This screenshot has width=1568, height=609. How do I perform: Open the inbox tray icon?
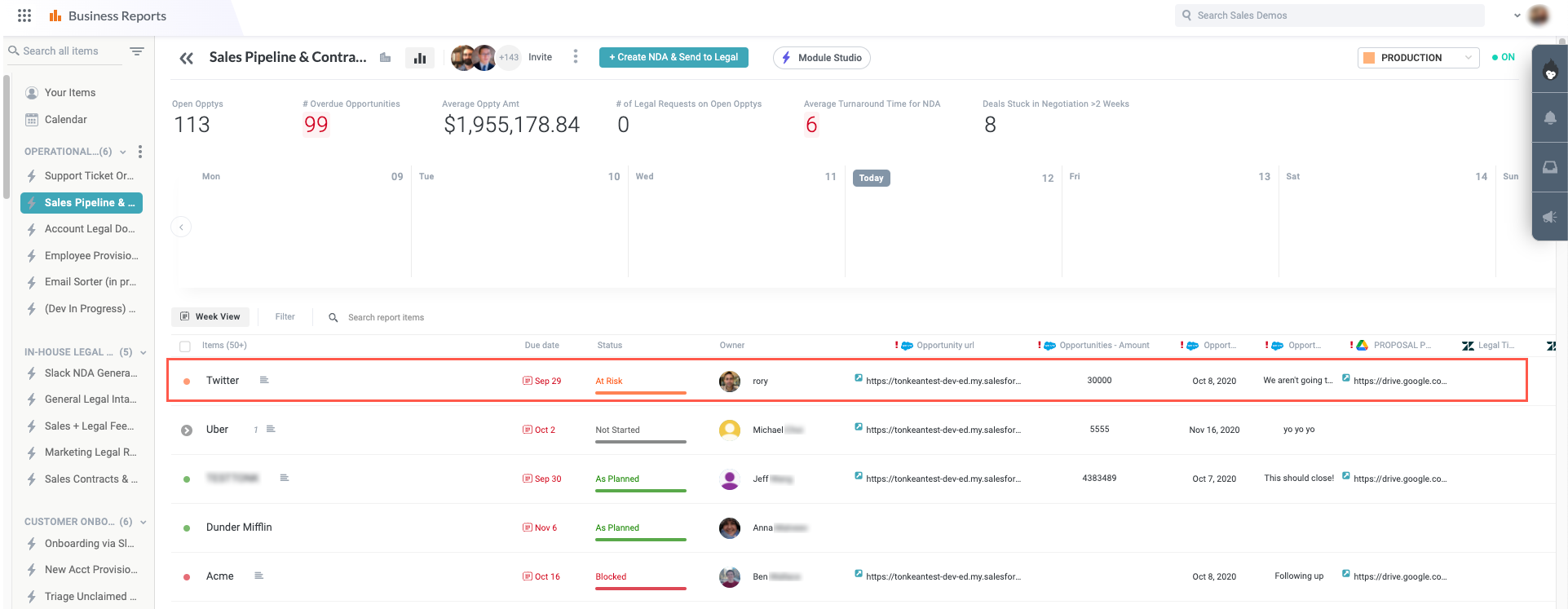[x=1549, y=167]
